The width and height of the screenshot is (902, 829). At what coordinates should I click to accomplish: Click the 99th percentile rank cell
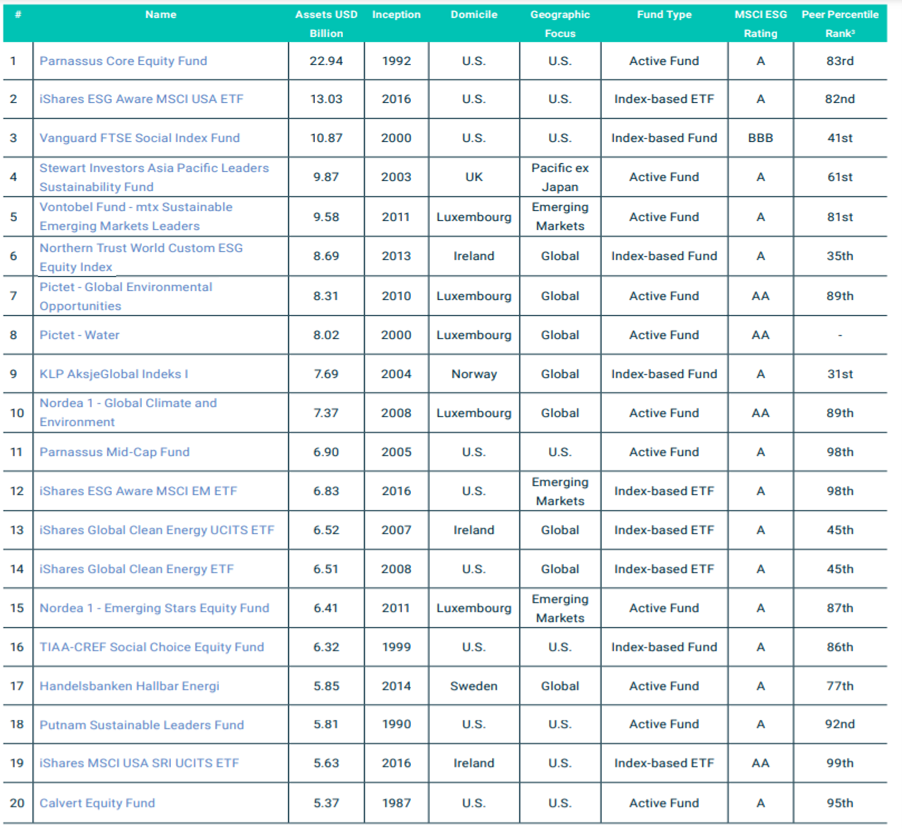840,763
